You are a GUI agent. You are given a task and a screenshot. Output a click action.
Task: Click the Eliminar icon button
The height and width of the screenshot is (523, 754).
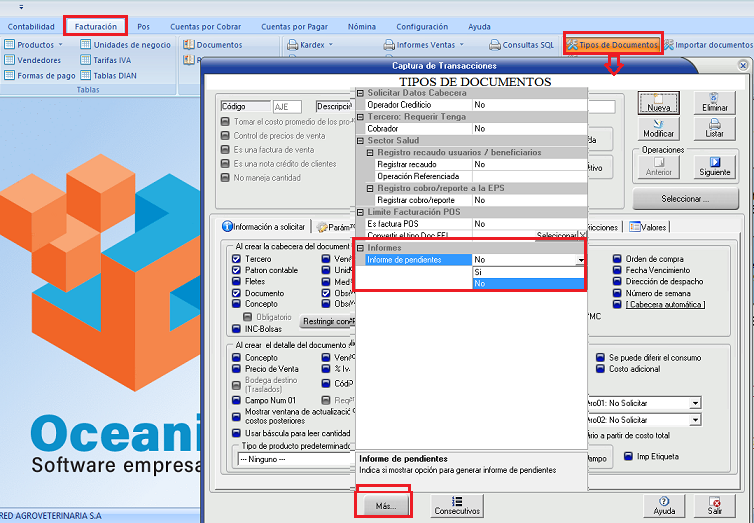coord(715,102)
